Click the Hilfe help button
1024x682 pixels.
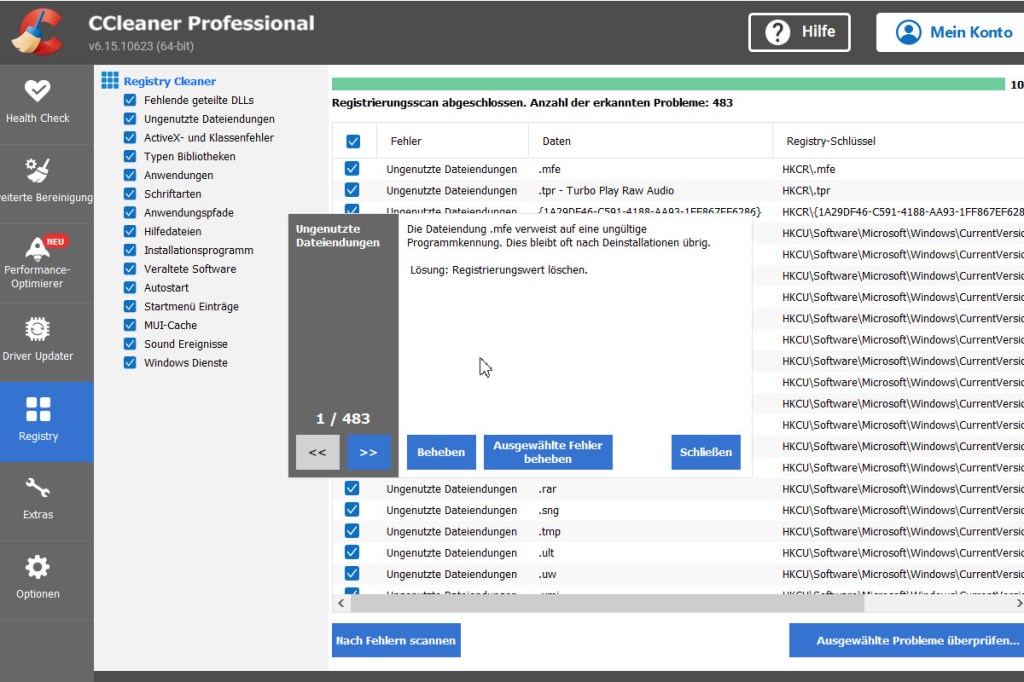[799, 32]
